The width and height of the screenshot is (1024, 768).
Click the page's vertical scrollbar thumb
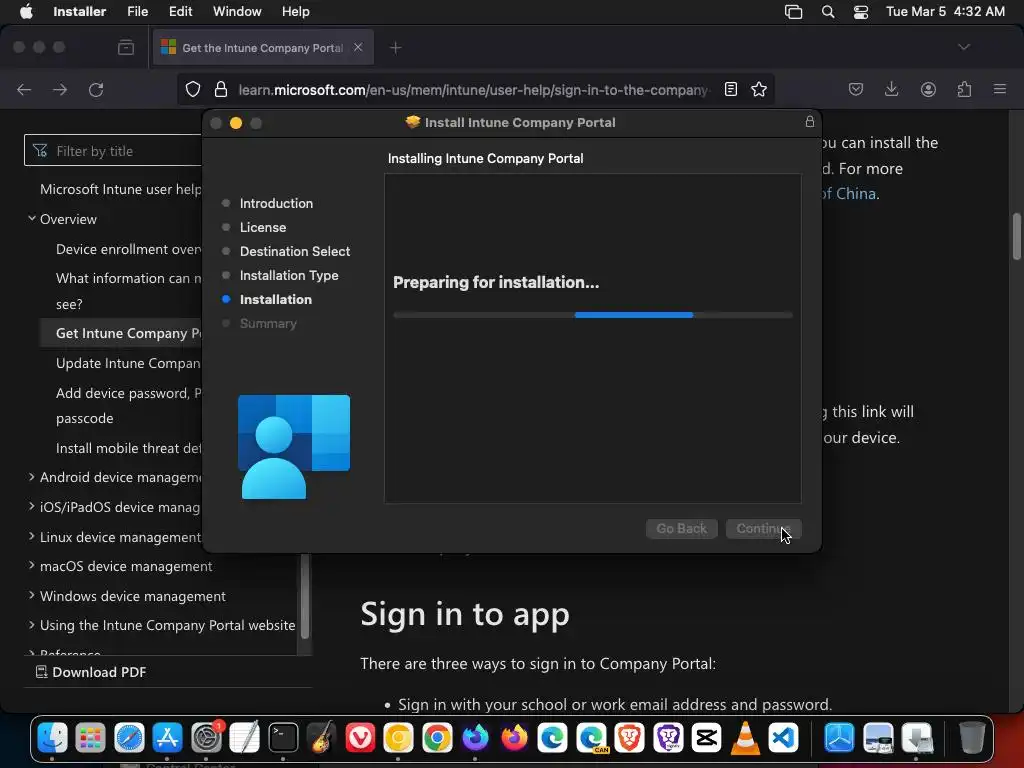pos(1017,236)
